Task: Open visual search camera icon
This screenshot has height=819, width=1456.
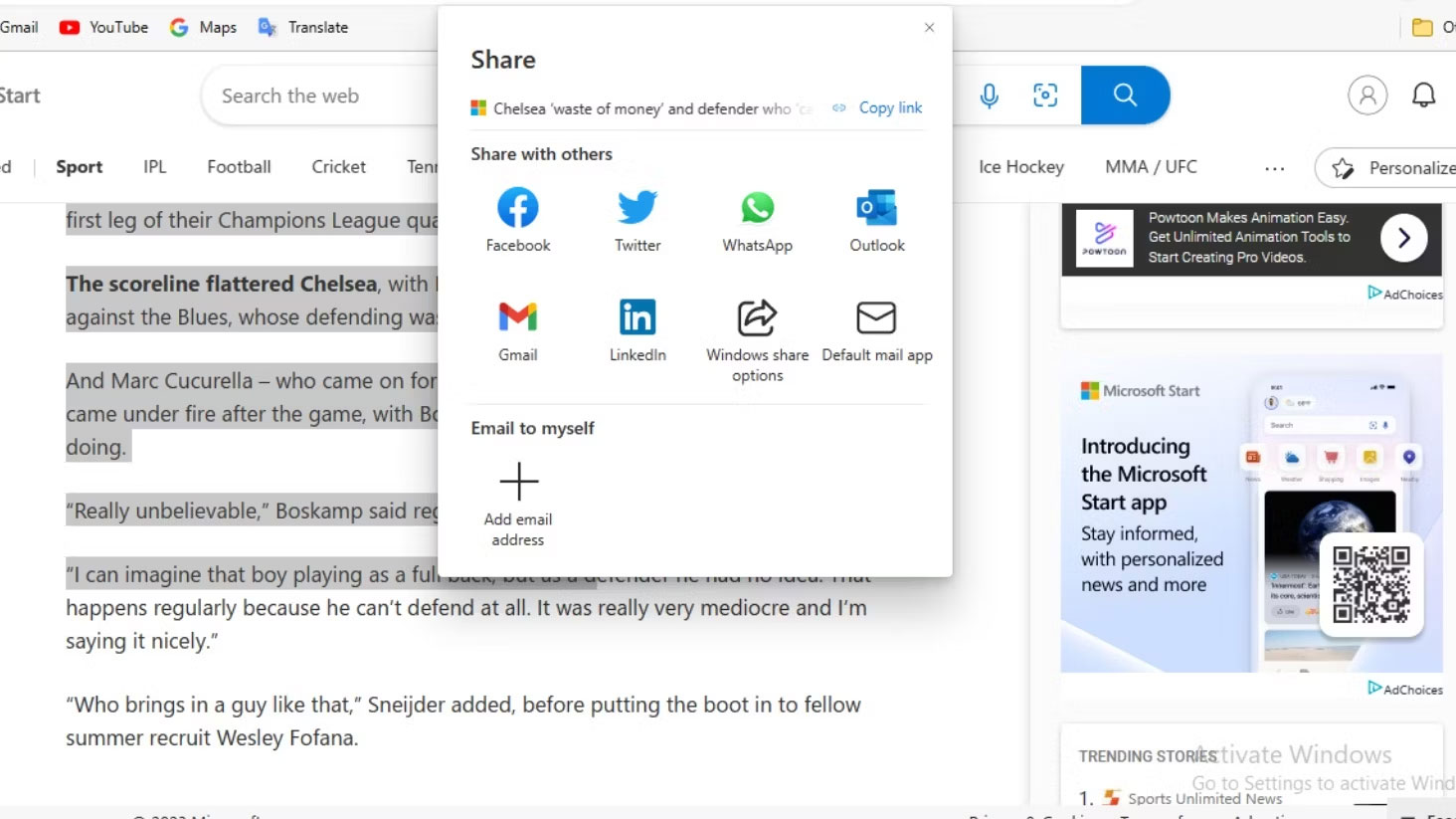Action: click(1045, 96)
